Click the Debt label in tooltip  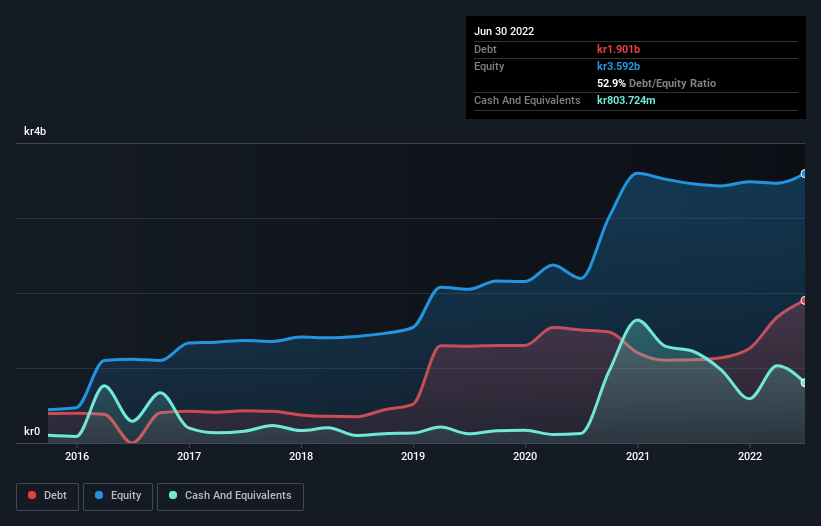(x=485, y=49)
